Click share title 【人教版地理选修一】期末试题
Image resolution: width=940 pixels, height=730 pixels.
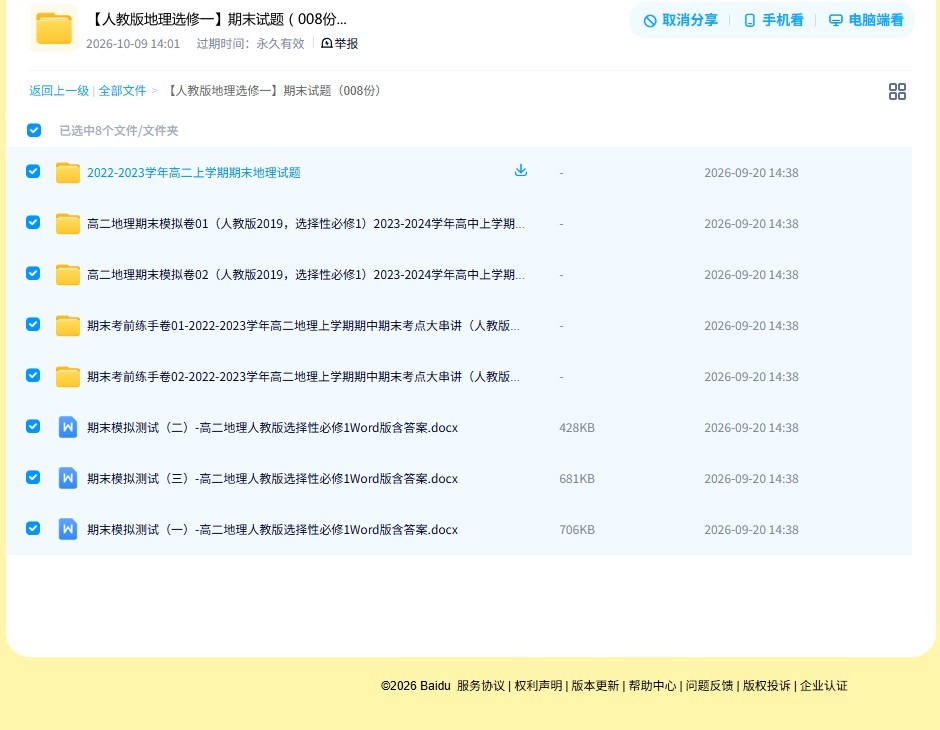217,19
